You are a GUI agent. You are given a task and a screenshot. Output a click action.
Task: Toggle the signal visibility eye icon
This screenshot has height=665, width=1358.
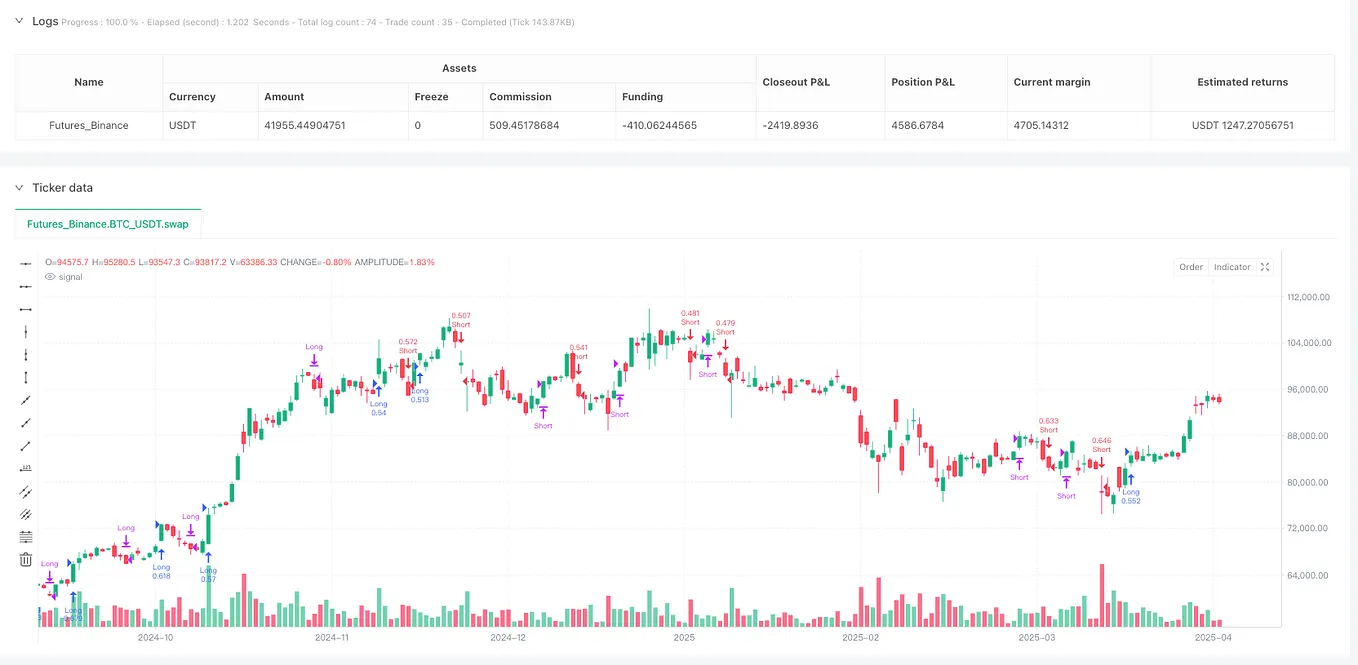point(49,277)
